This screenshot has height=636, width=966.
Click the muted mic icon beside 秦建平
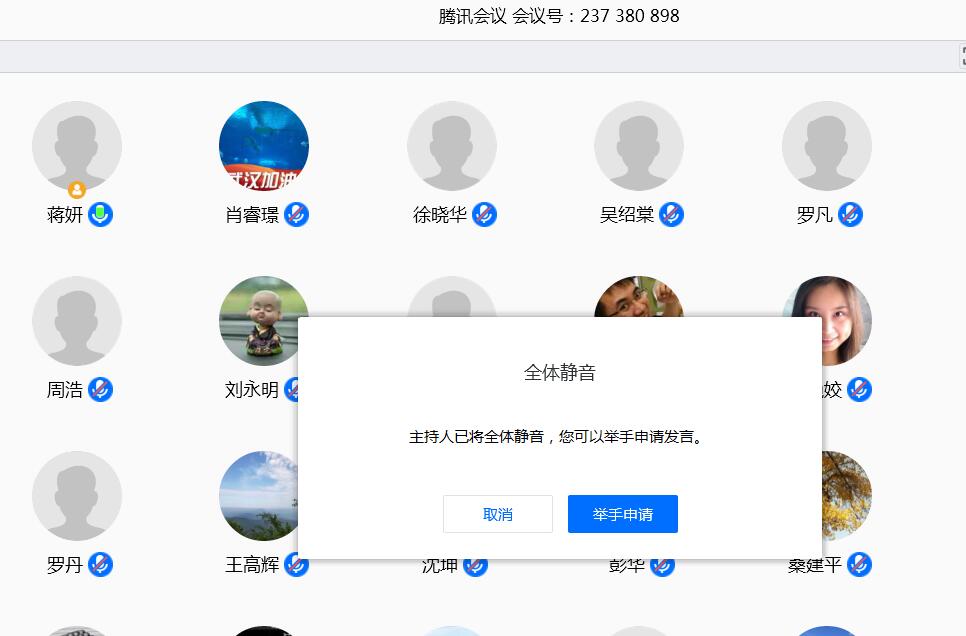point(859,564)
